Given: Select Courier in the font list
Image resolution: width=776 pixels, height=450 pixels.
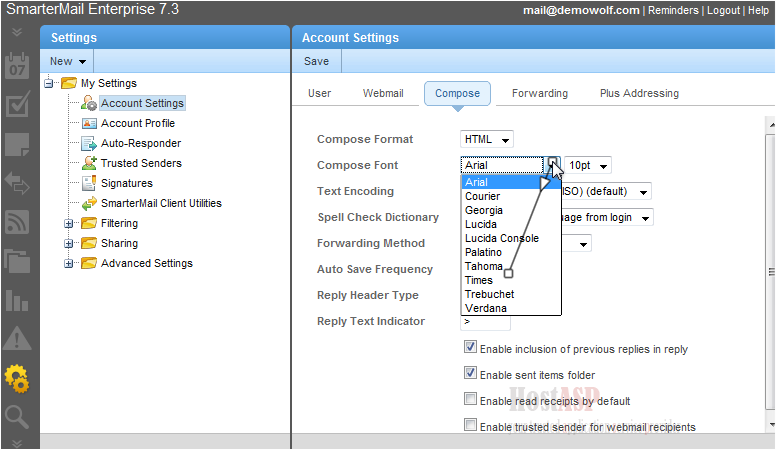Looking at the screenshot, I should click(x=511, y=196).
